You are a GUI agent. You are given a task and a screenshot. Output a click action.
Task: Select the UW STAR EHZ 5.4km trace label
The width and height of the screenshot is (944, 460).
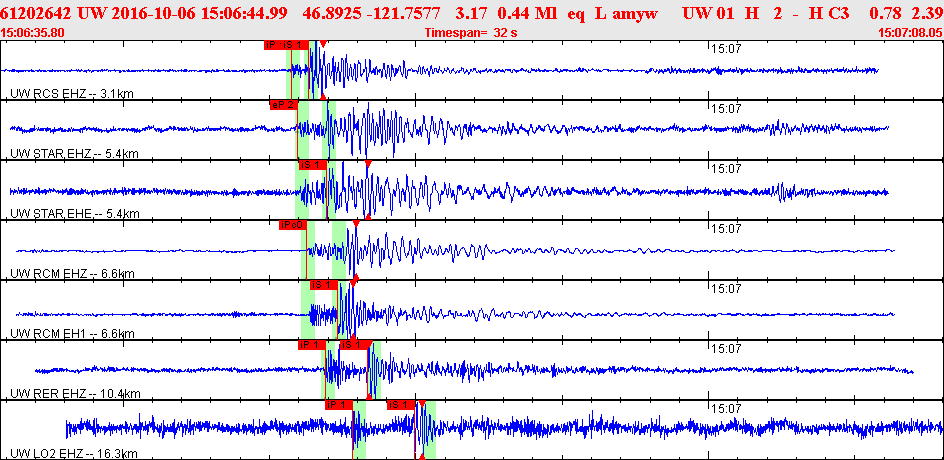click(x=74, y=154)
